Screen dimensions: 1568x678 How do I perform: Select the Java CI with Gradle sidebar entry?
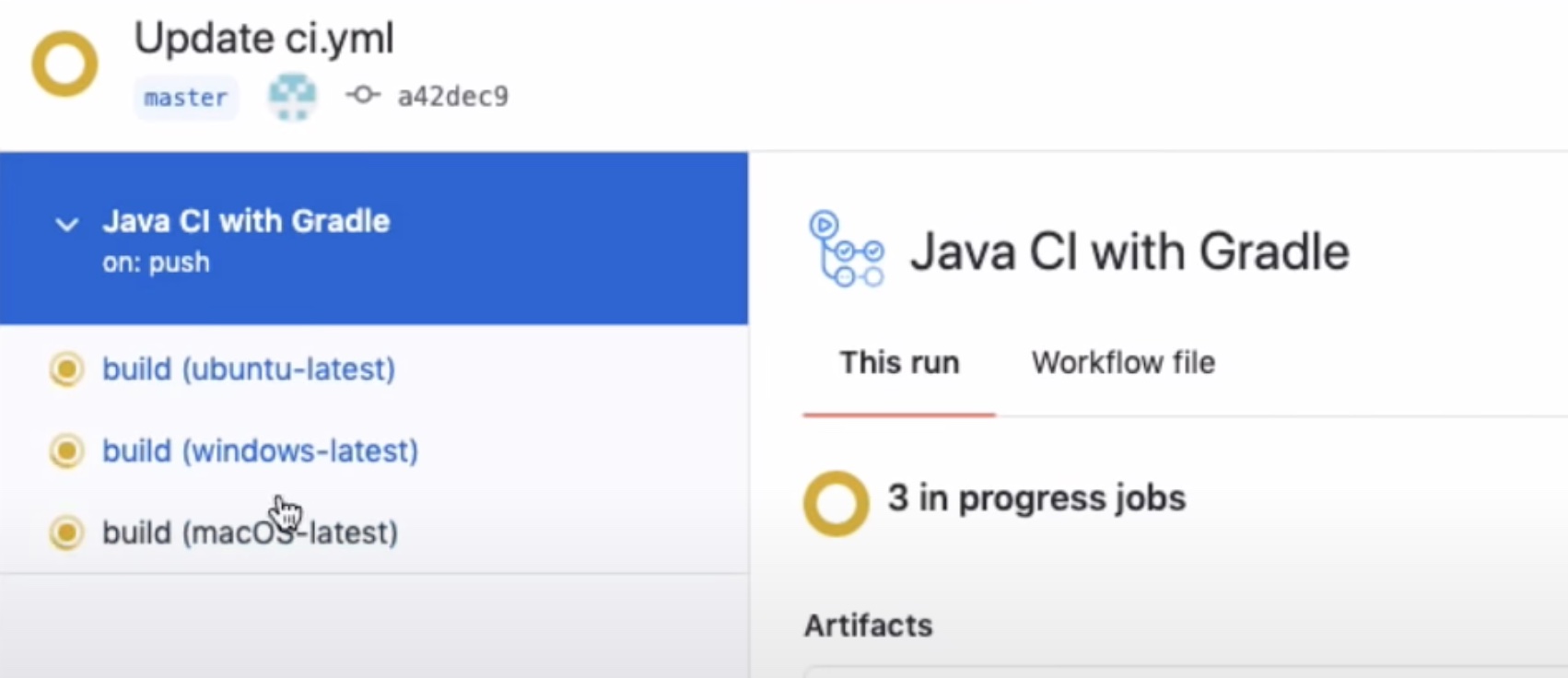[x=374, y=239]
